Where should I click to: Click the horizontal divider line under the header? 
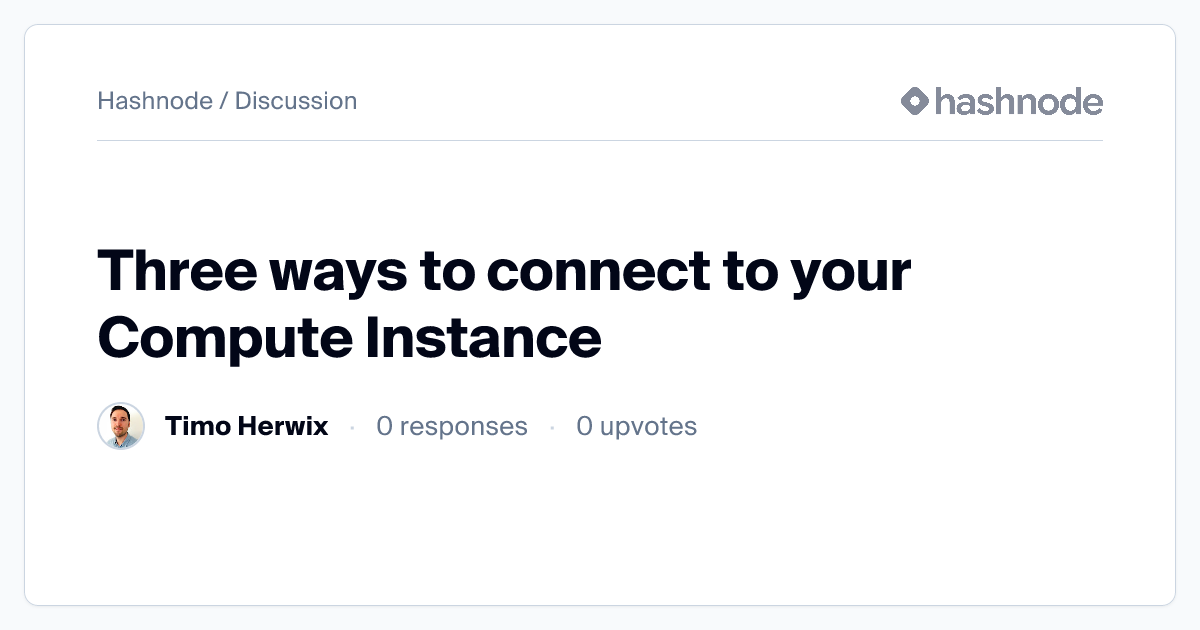(600, 141)
